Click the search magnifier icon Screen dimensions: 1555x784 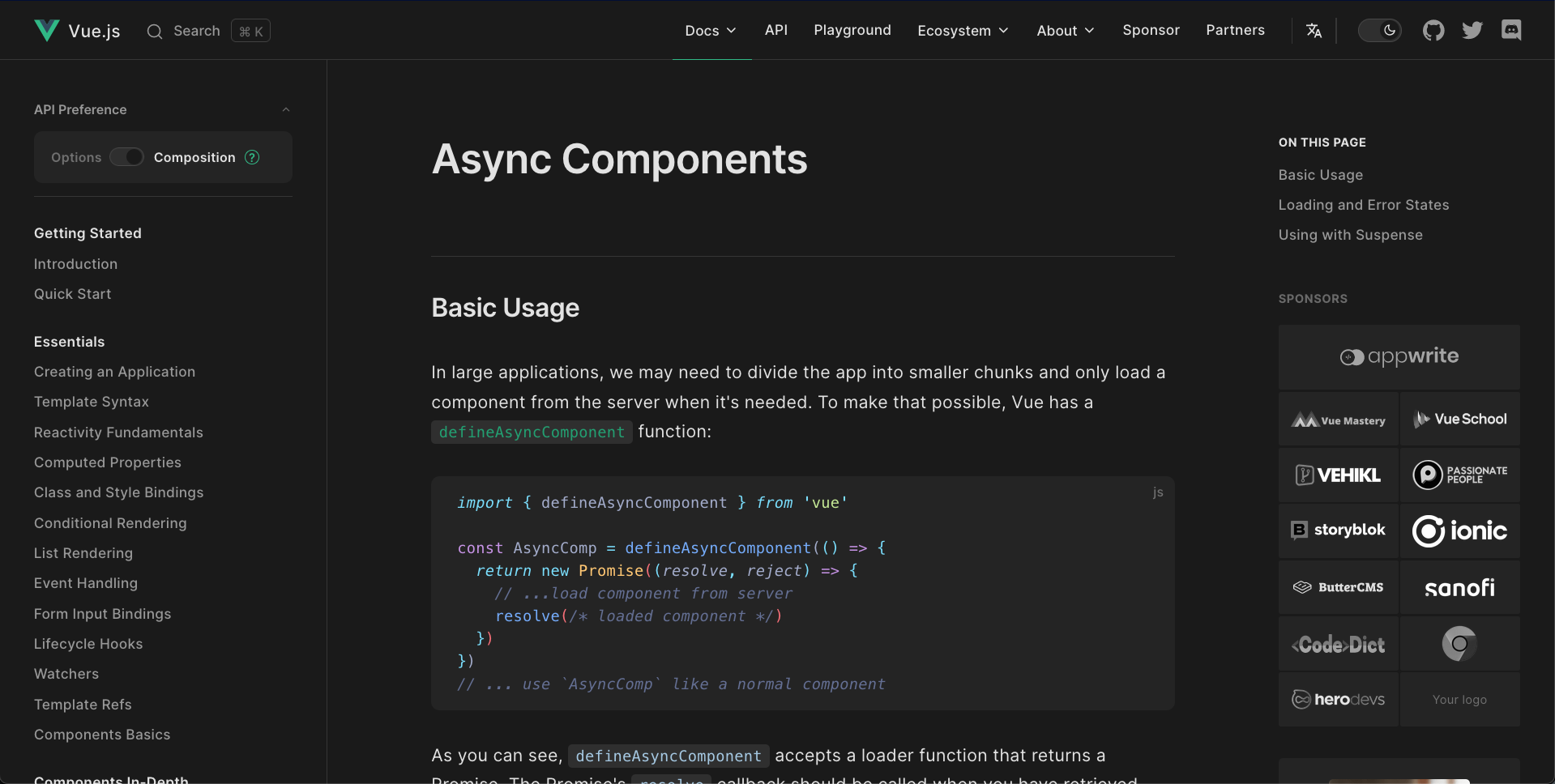tap(154, 32)
